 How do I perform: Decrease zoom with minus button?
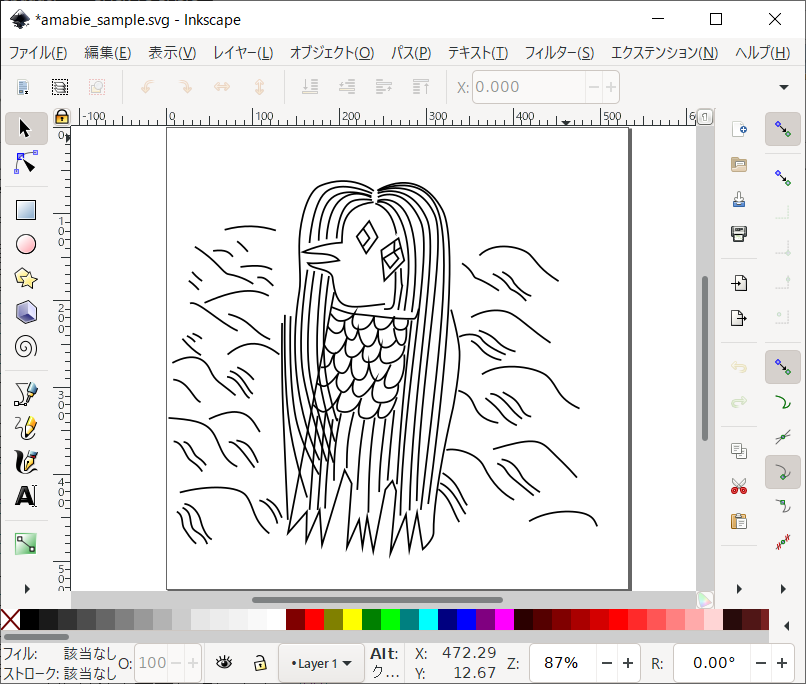[x=607, y=663]
